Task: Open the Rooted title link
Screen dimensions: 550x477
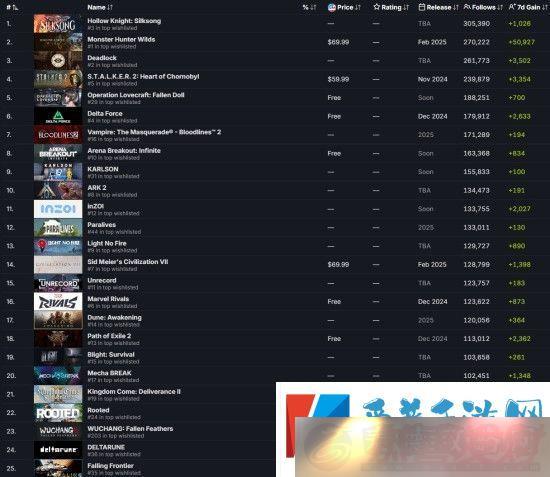Action: (98, 410)
